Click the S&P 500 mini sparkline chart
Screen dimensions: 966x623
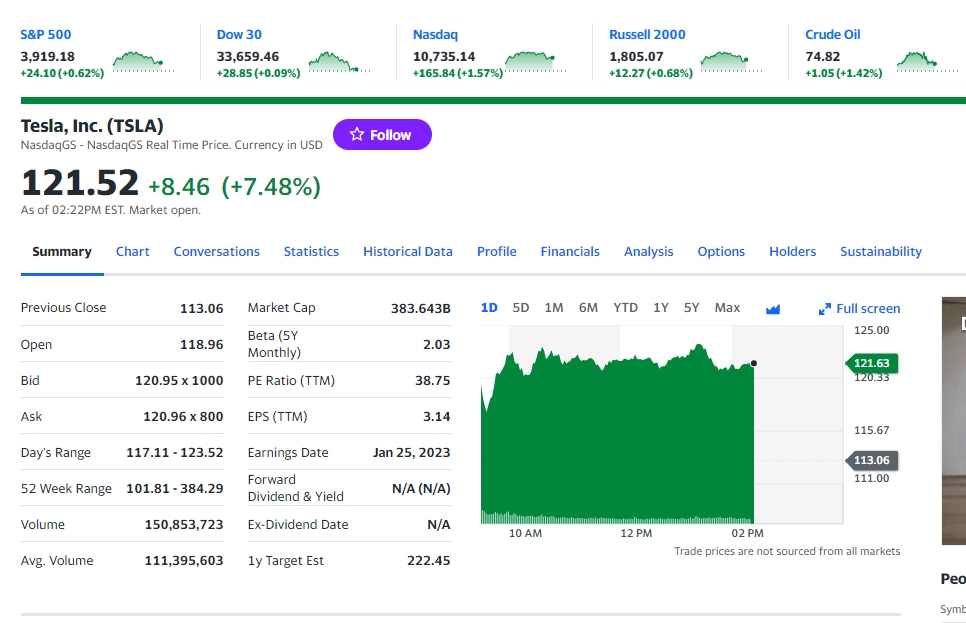(143, 62)
